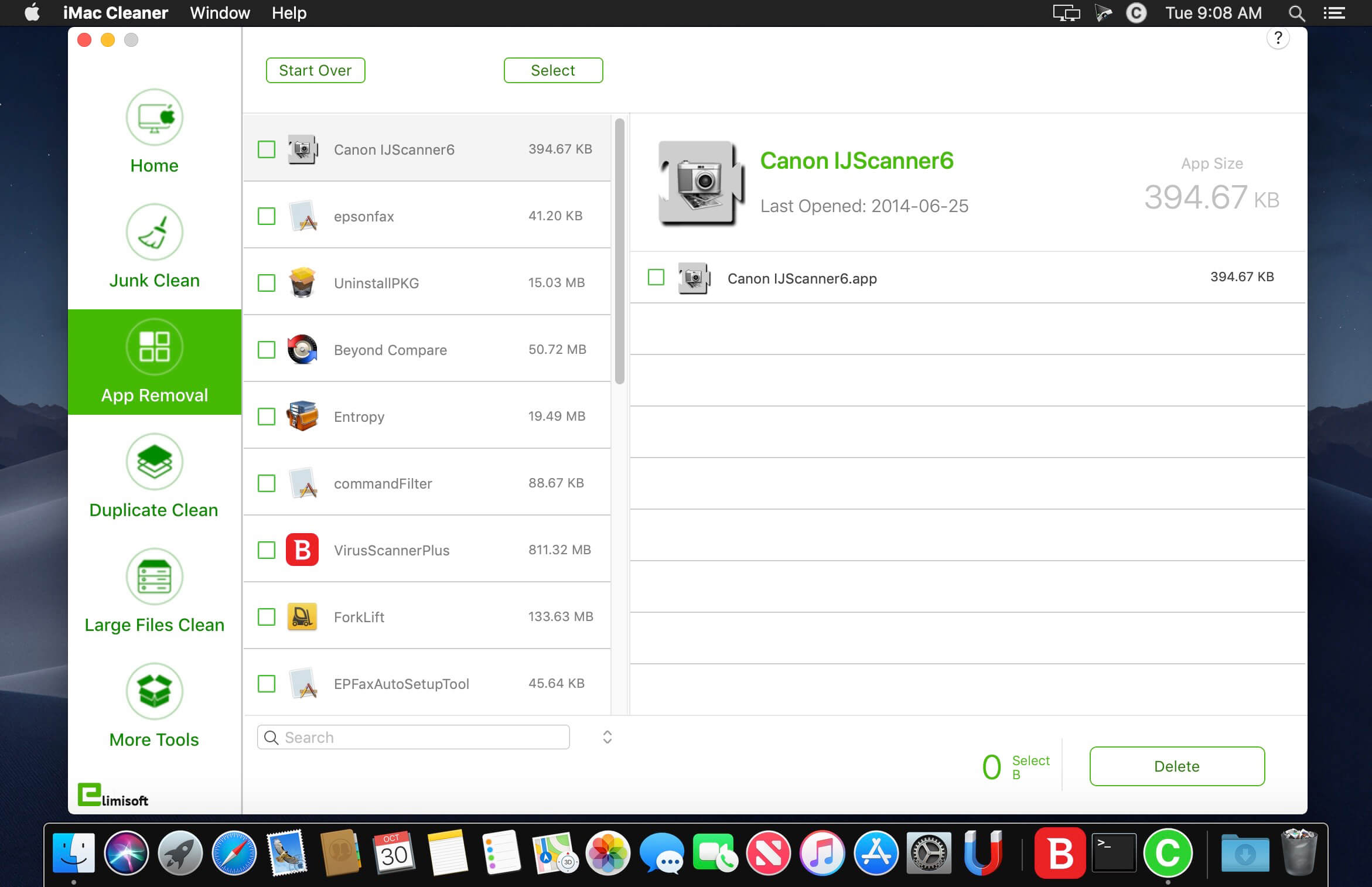Click the Start Over button
Viewport: 1372px width, 887px height.
[x=315, y=70]
